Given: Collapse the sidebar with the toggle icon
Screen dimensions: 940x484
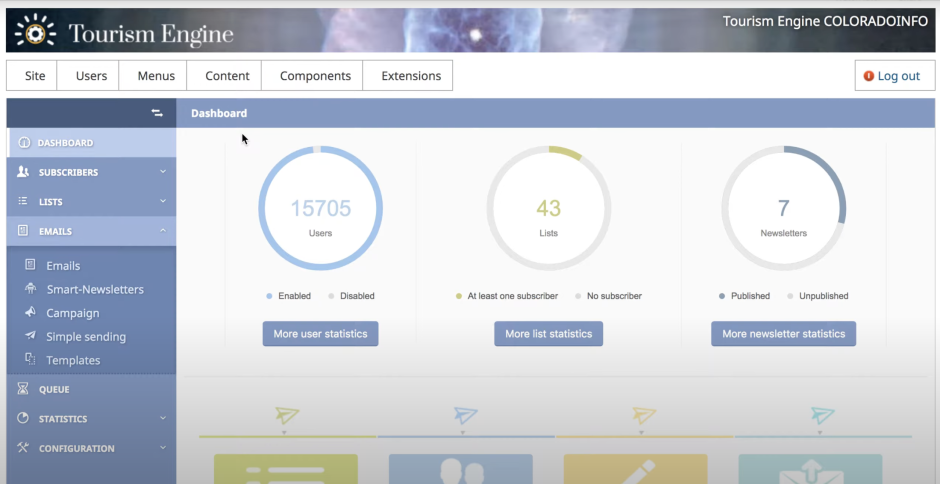Looking at the screenshot, I should (157, 113).
